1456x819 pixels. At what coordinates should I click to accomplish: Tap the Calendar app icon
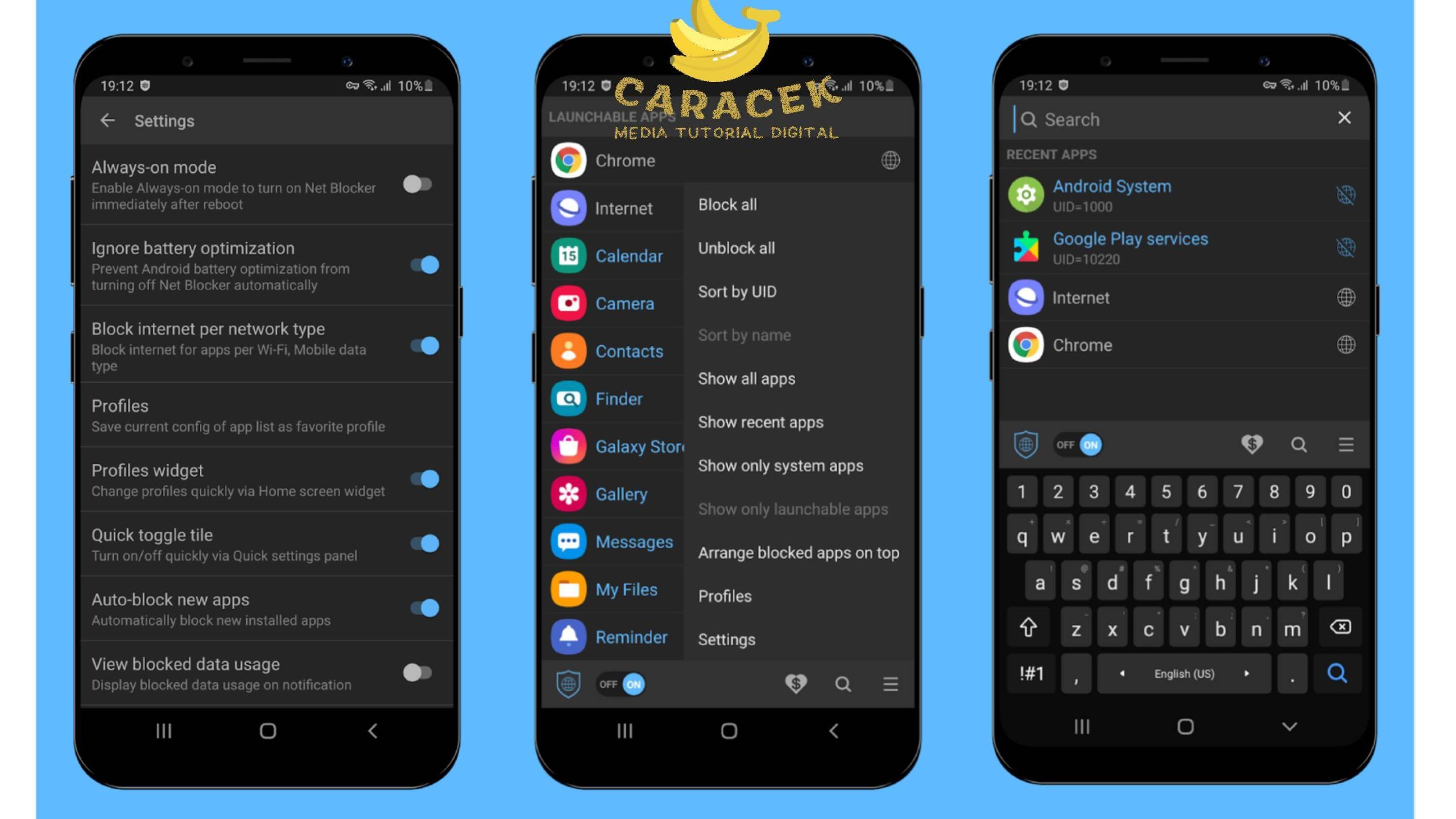[567, 255]
